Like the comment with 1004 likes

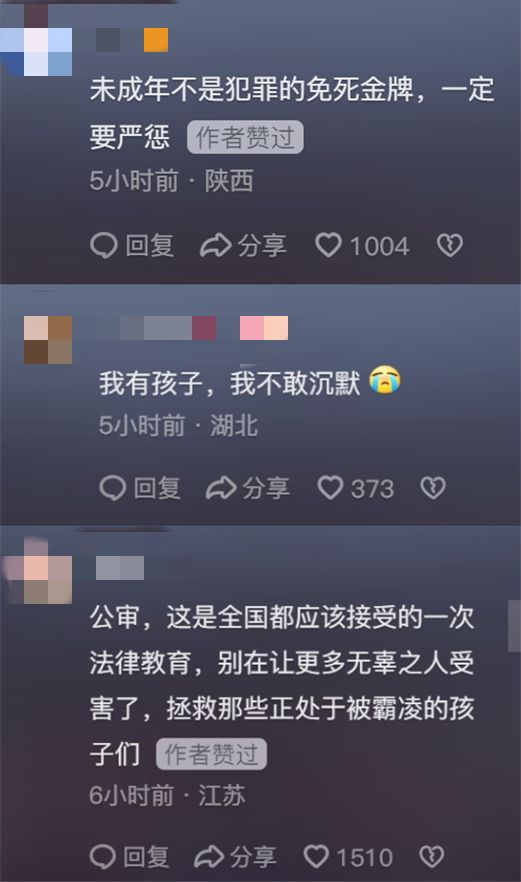coord(362,246)
